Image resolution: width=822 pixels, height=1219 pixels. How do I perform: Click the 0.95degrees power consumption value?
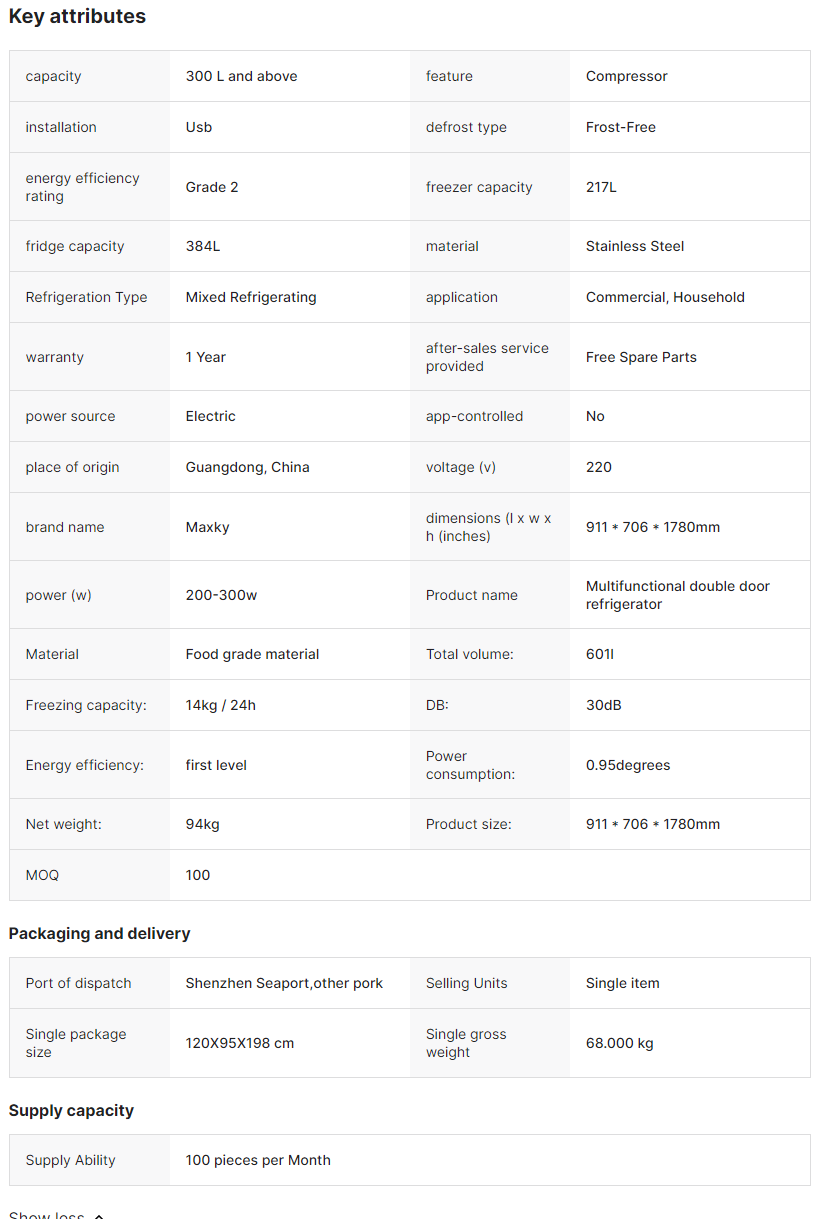(627, 765)
